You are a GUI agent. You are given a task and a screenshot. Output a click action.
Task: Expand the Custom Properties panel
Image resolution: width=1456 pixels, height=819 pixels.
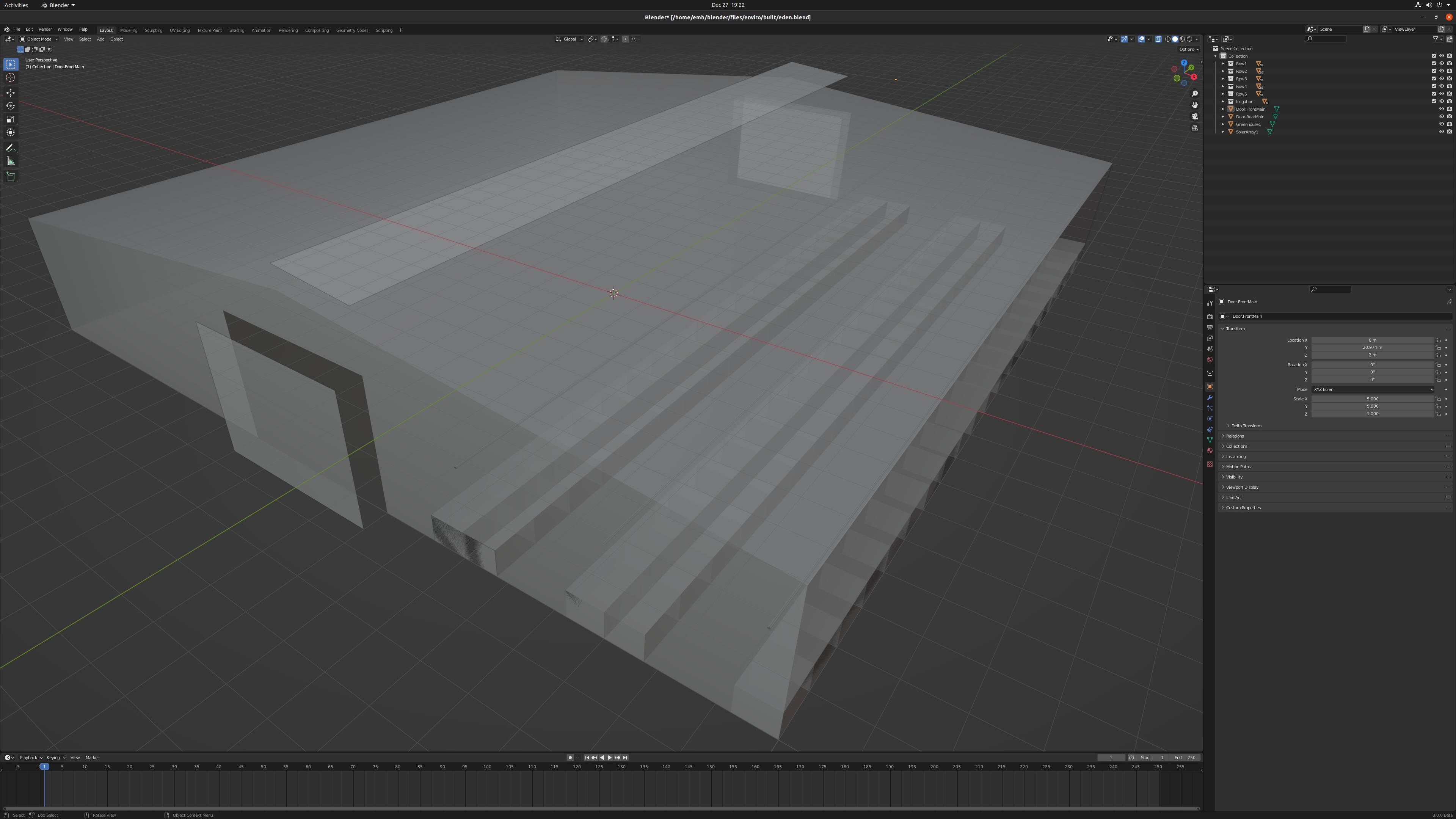pyautogui.click(x=1241, y=508)
